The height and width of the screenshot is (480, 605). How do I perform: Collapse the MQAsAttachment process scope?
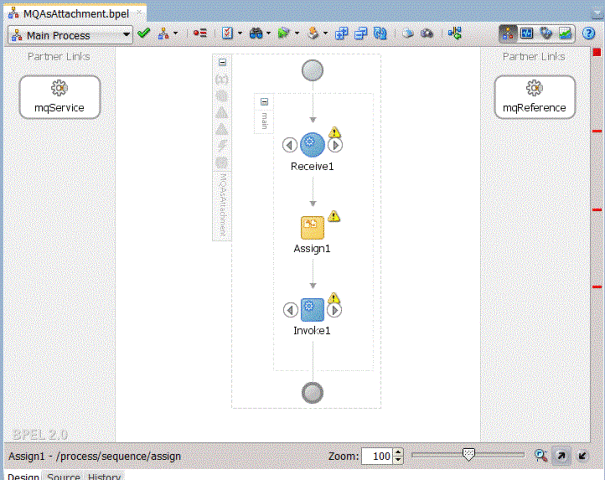coord(222,62)
